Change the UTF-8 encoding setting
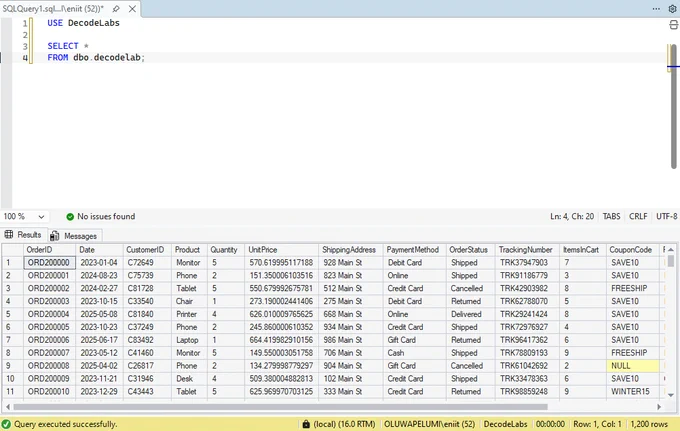680x431 pixels. [x=667, y=216]
